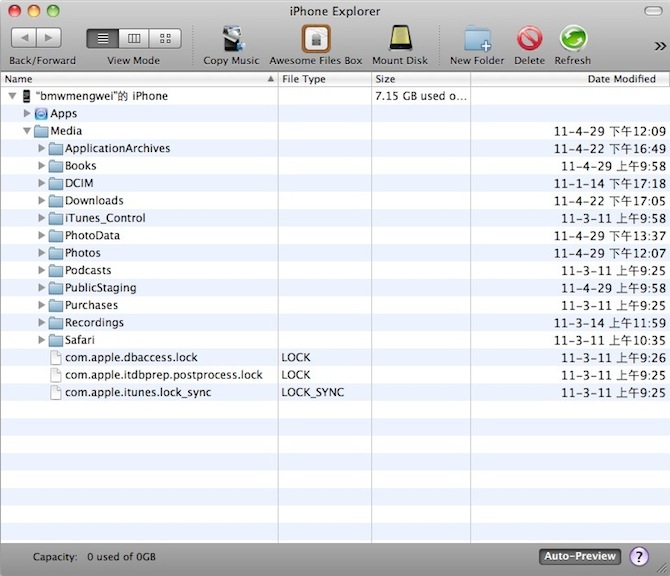This screenshot has height=576, width=670.
Task: Switch to icon grid view mode
Action: [x=165, y=38]
